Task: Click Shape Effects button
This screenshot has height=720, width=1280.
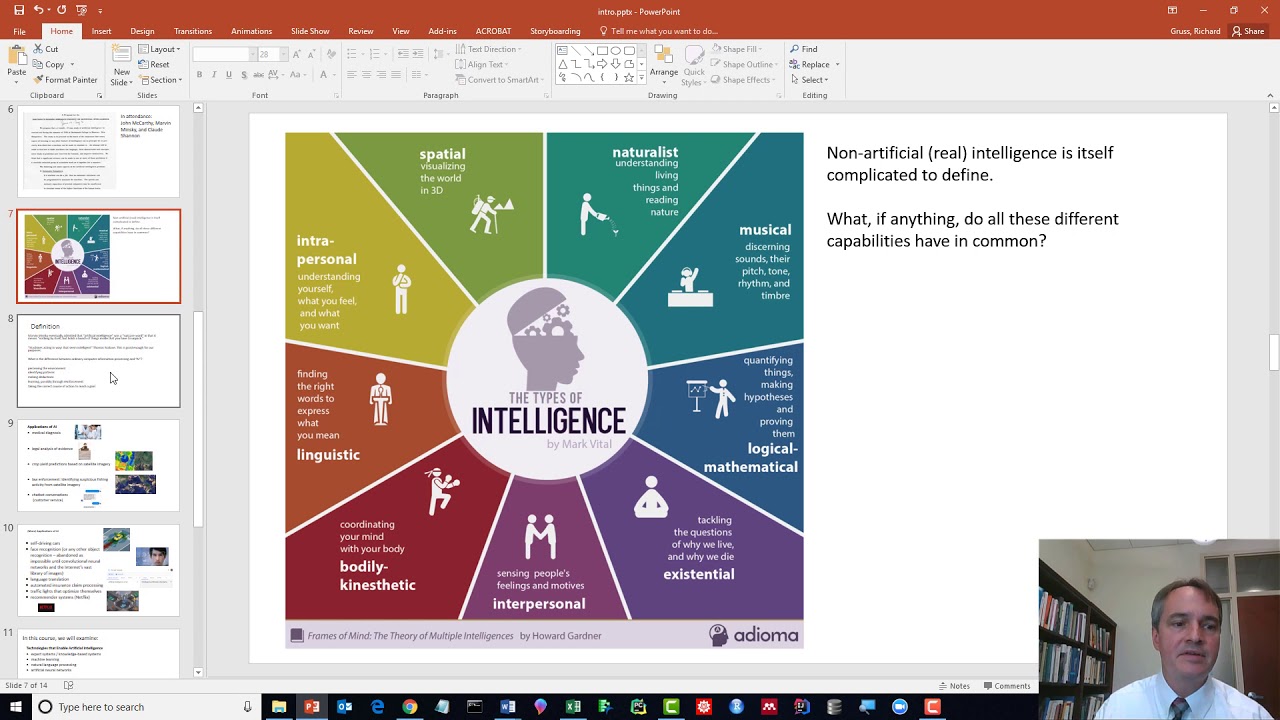Action: click(x=741, y=80)
